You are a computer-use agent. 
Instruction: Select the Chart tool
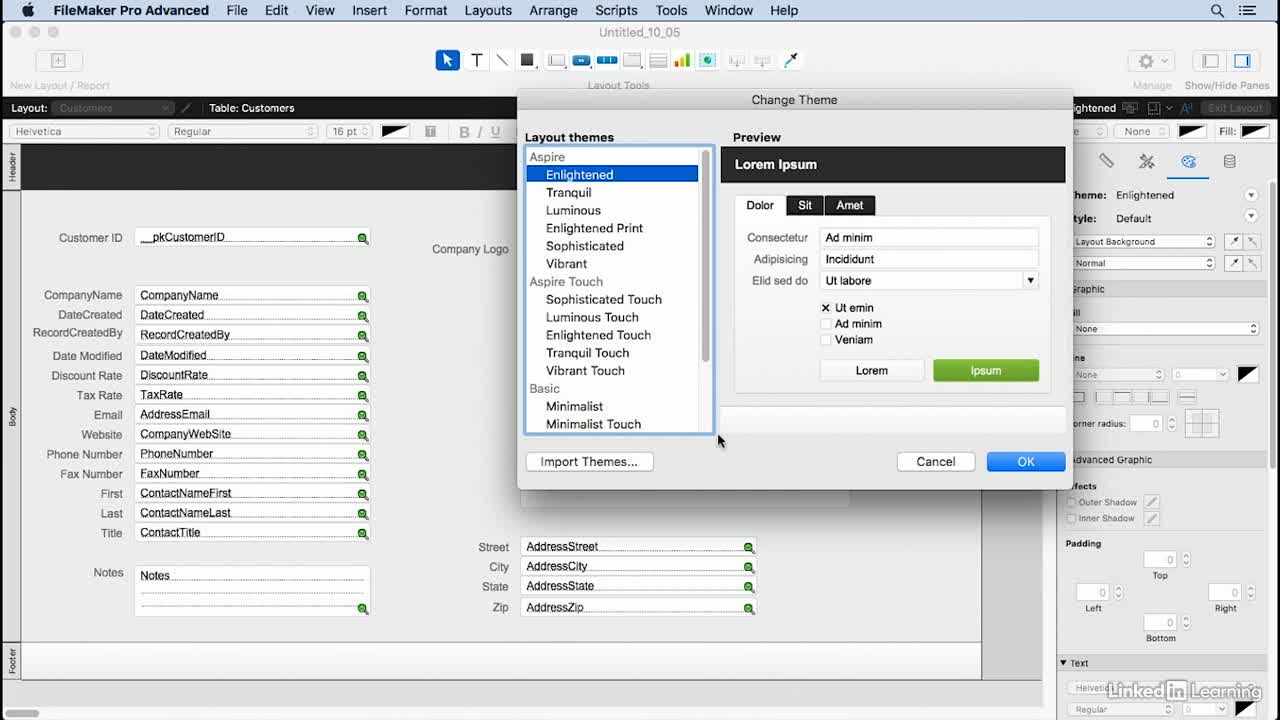tap(683, 60)
